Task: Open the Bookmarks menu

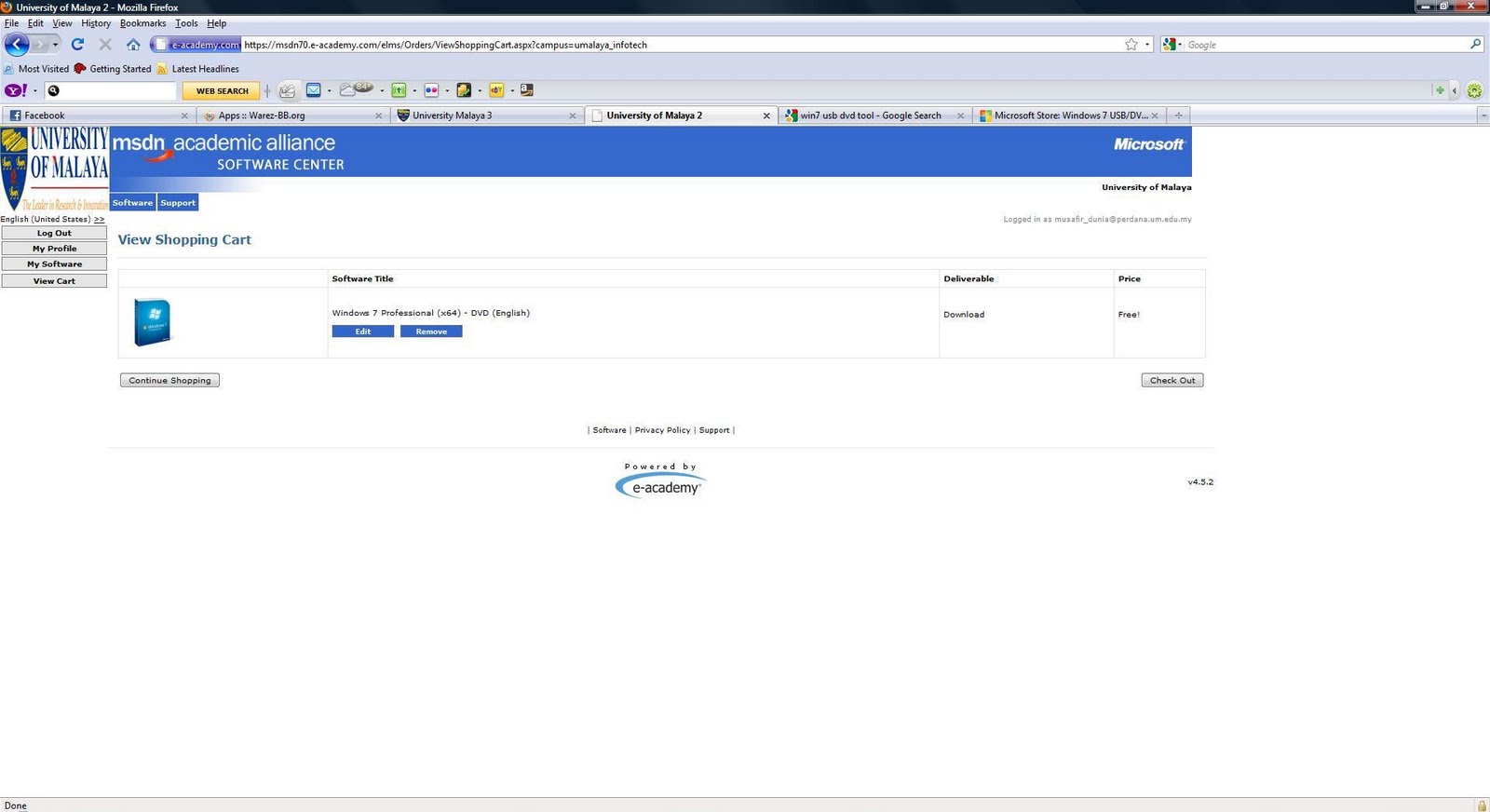Action: [142, 23]
